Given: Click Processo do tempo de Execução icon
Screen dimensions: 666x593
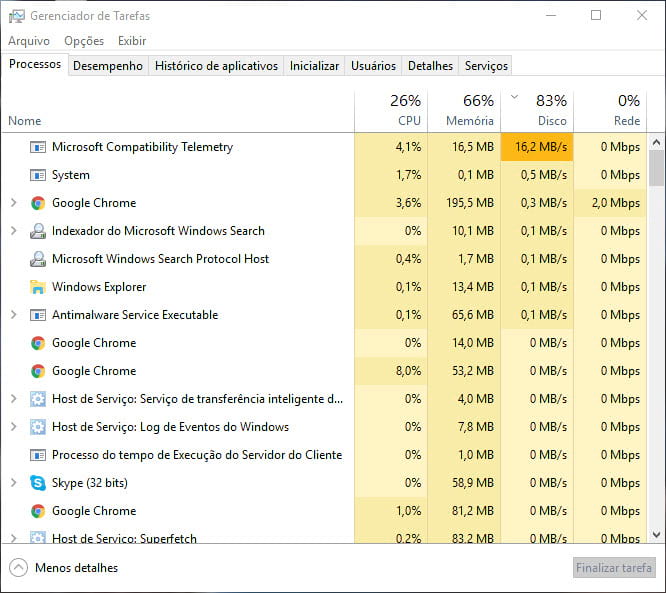Looking at the screenshot, I should coord(38,455).
